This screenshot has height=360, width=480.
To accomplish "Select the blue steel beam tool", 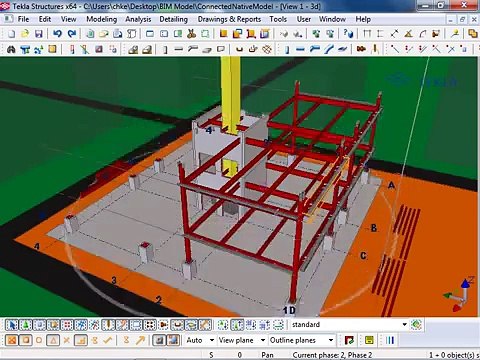I will tap(300, 49).
